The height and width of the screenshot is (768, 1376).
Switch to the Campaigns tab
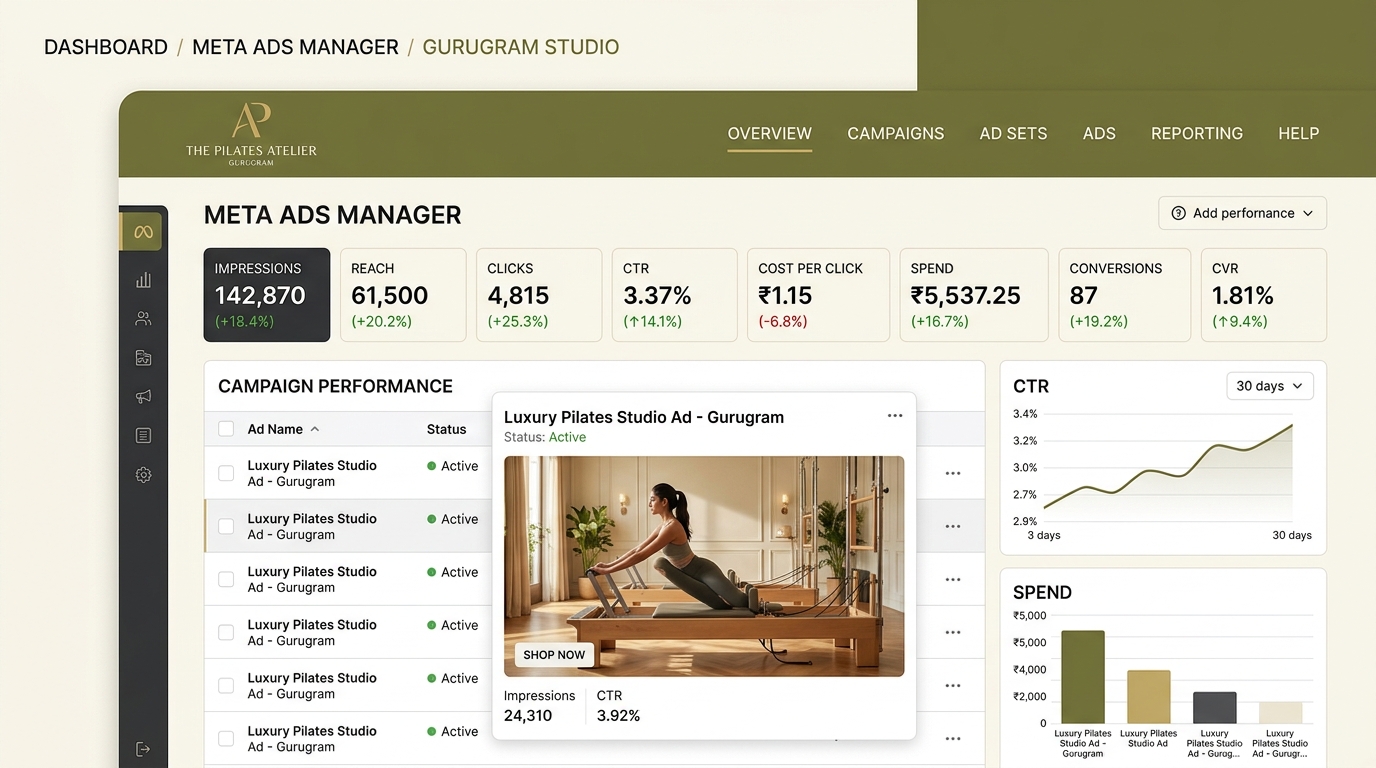pyautogui.click(x=896, y=134)
